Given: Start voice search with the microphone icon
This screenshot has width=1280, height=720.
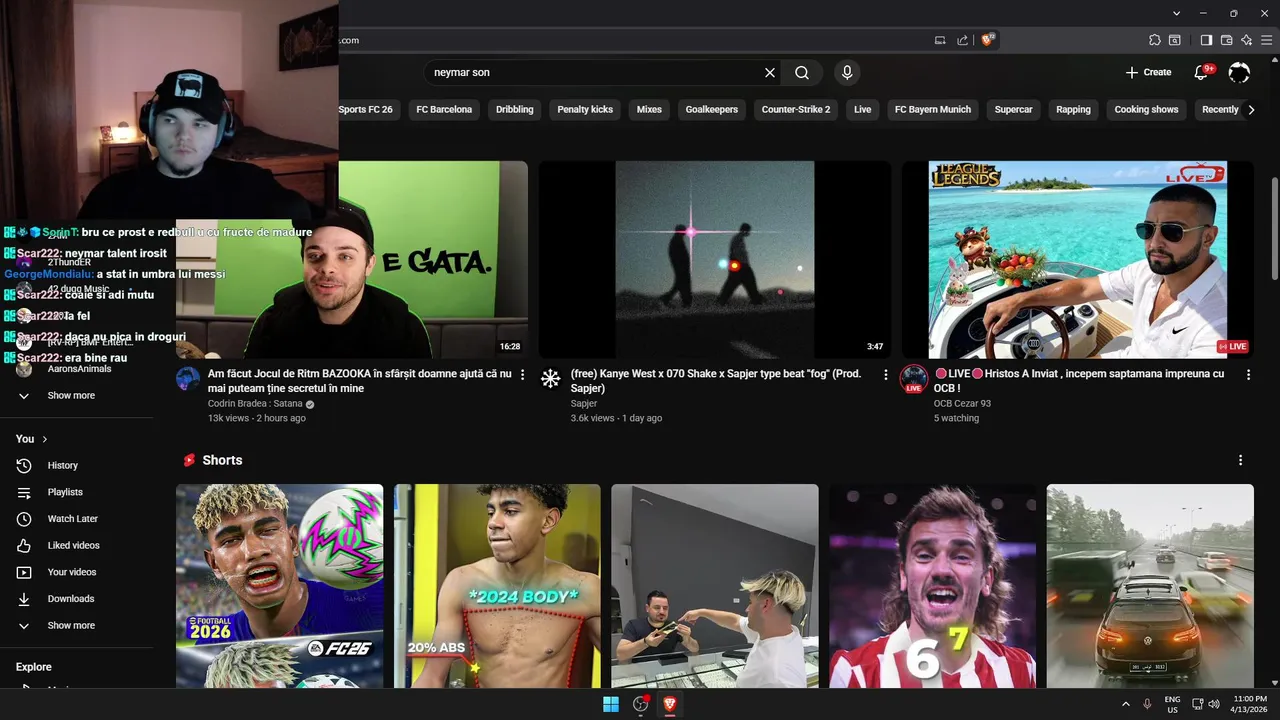Looking at the screenshot, I should tap(847, 73).
